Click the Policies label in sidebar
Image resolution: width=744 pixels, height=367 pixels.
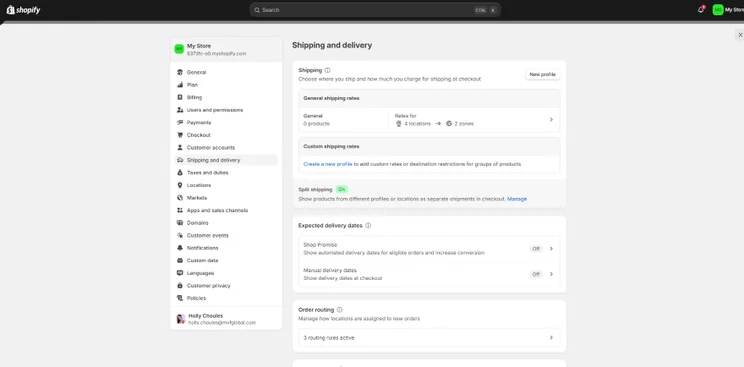point(196,298)
